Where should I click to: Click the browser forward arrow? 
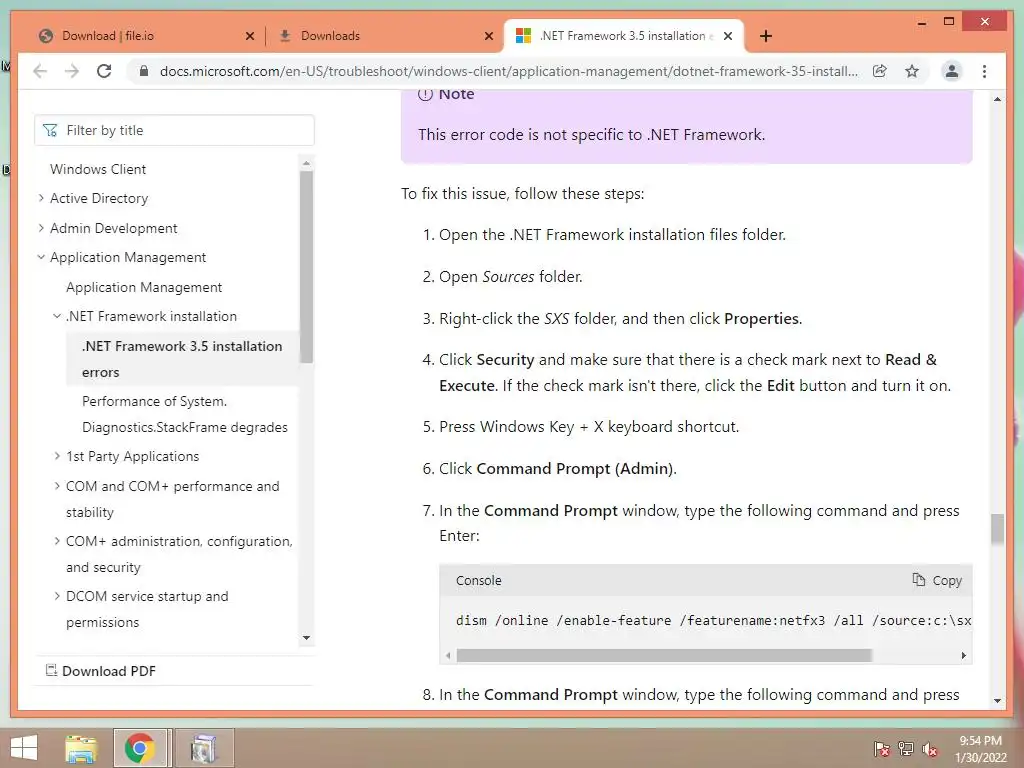(x=72, y=71)
